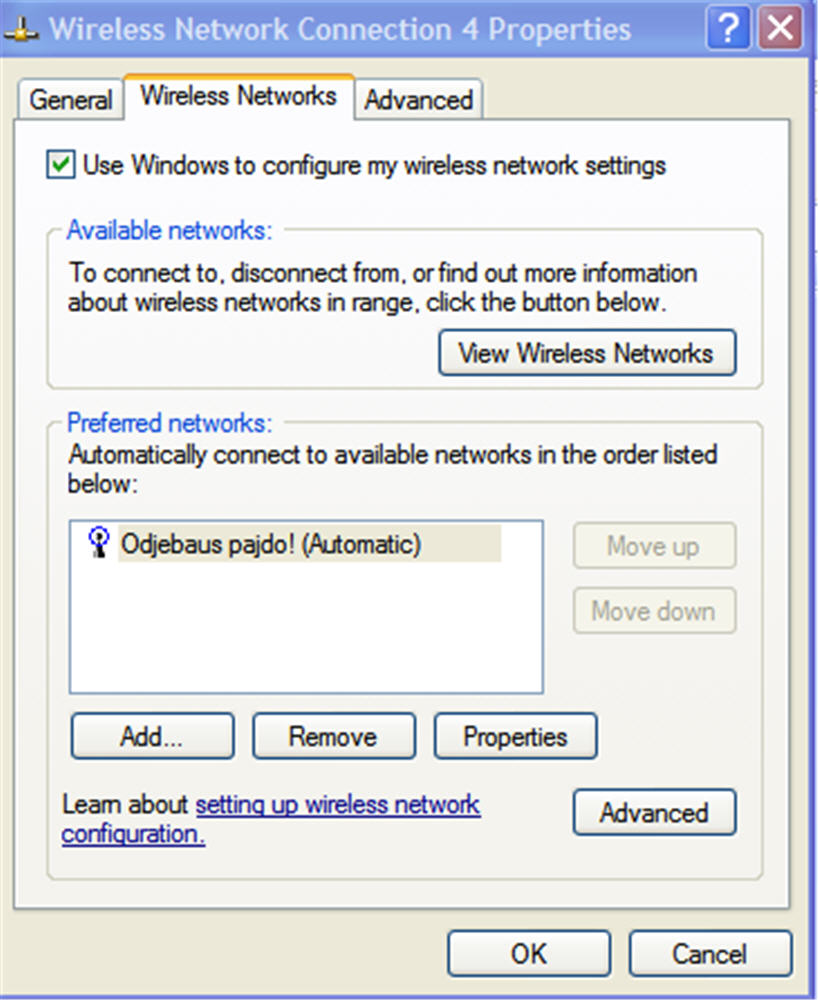Viewport: 818px width, 1000px height.
Task: Click the network connection icon in title bar
Action: [x=22, y=29]
